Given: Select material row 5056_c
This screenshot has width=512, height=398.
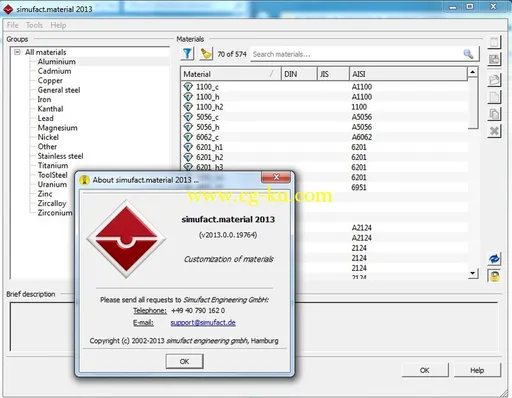Looking at the screenshot, I should [x=324, y=117].
